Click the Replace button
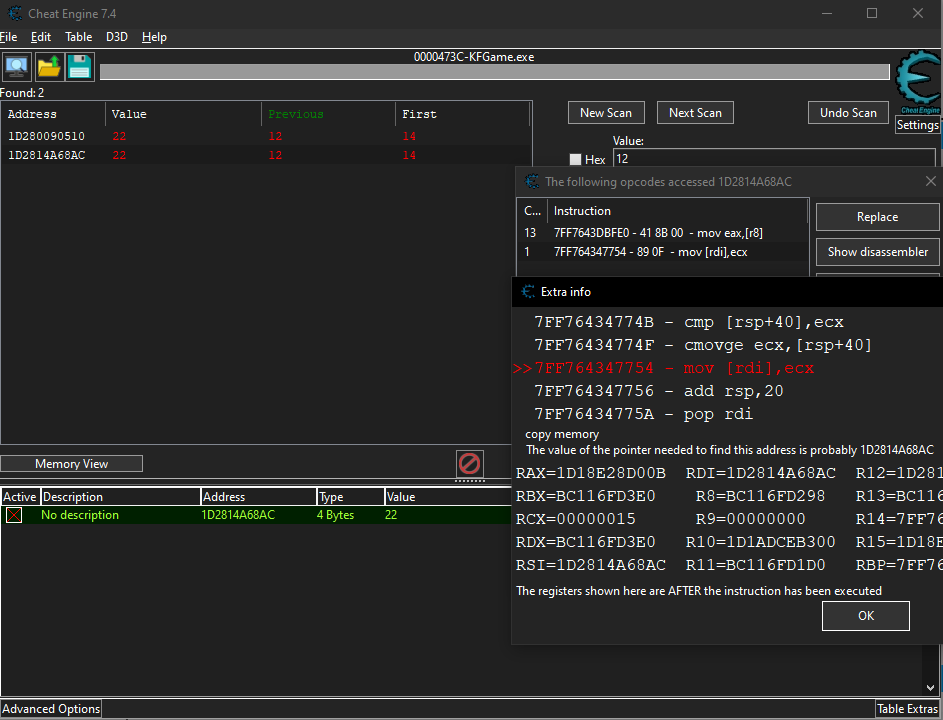This screenshot has width=943, height=720. [877, 217]
